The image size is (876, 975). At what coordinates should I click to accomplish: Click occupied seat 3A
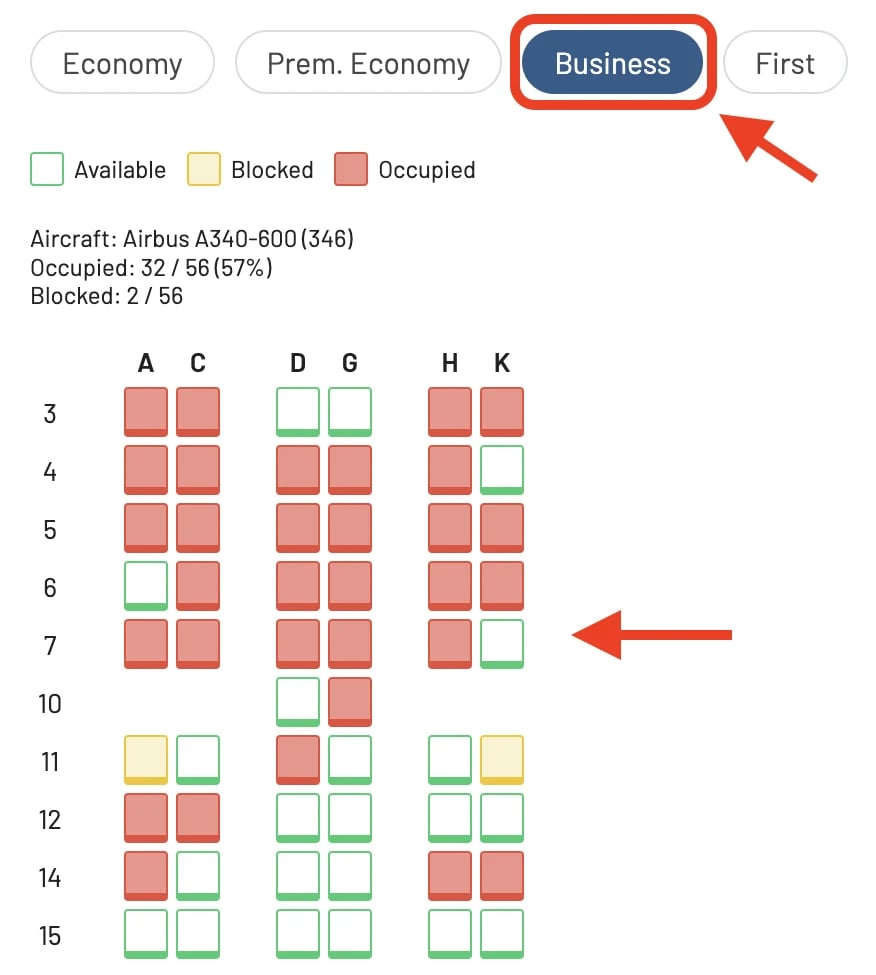(x=146, y=412)
